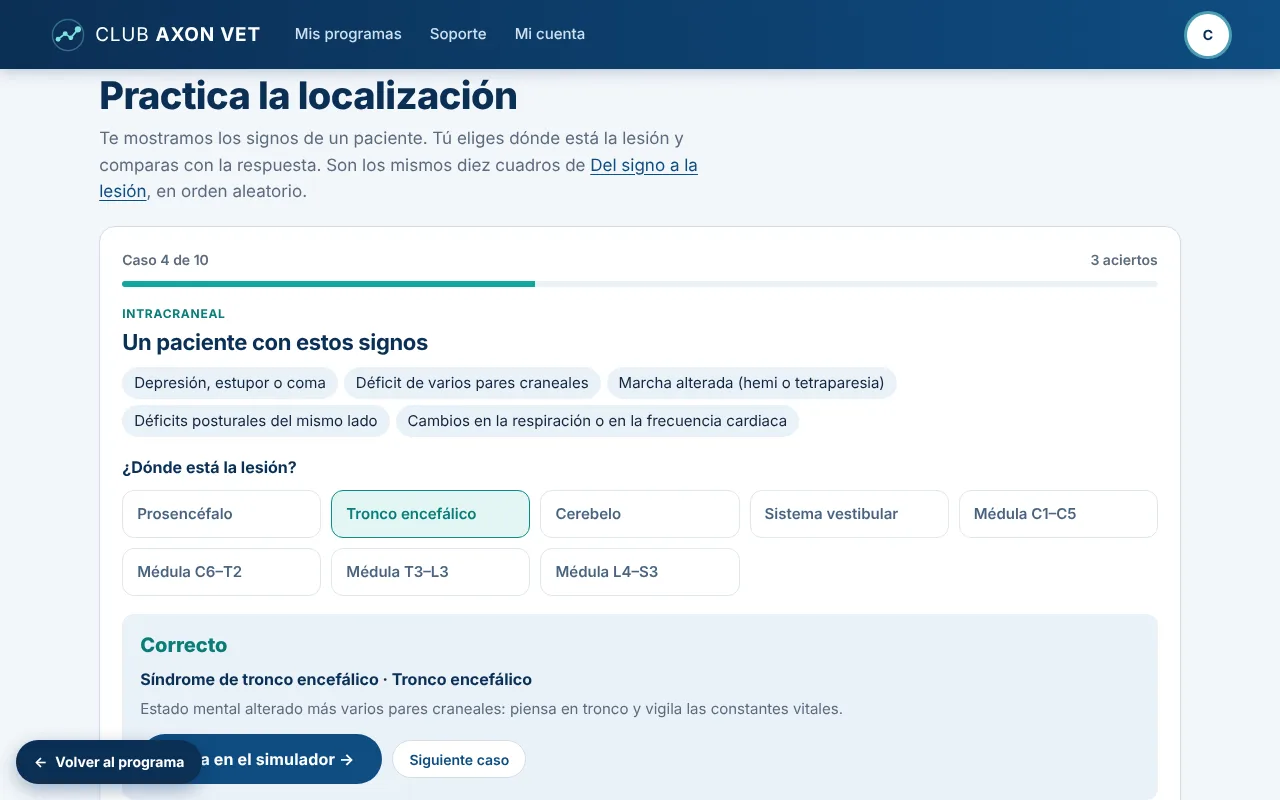Viewport: 1280px width, 800px height.
Task: Choose Médula L4–S3 option
Action: pyautogui.click(x=640, y=572)
